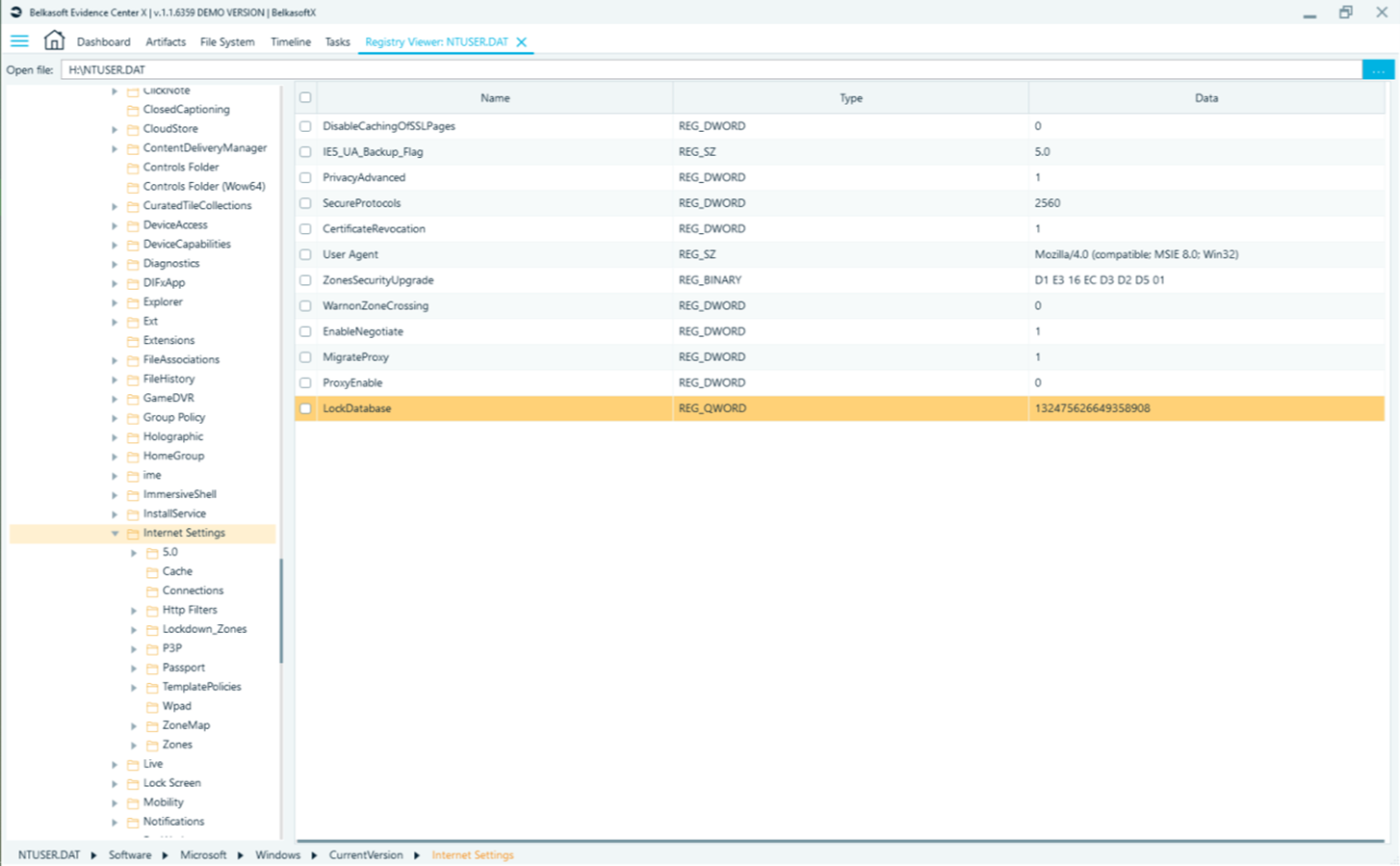Click the Cache folder icon
This screenshot has height=866, width=1400.
point(152,572)
